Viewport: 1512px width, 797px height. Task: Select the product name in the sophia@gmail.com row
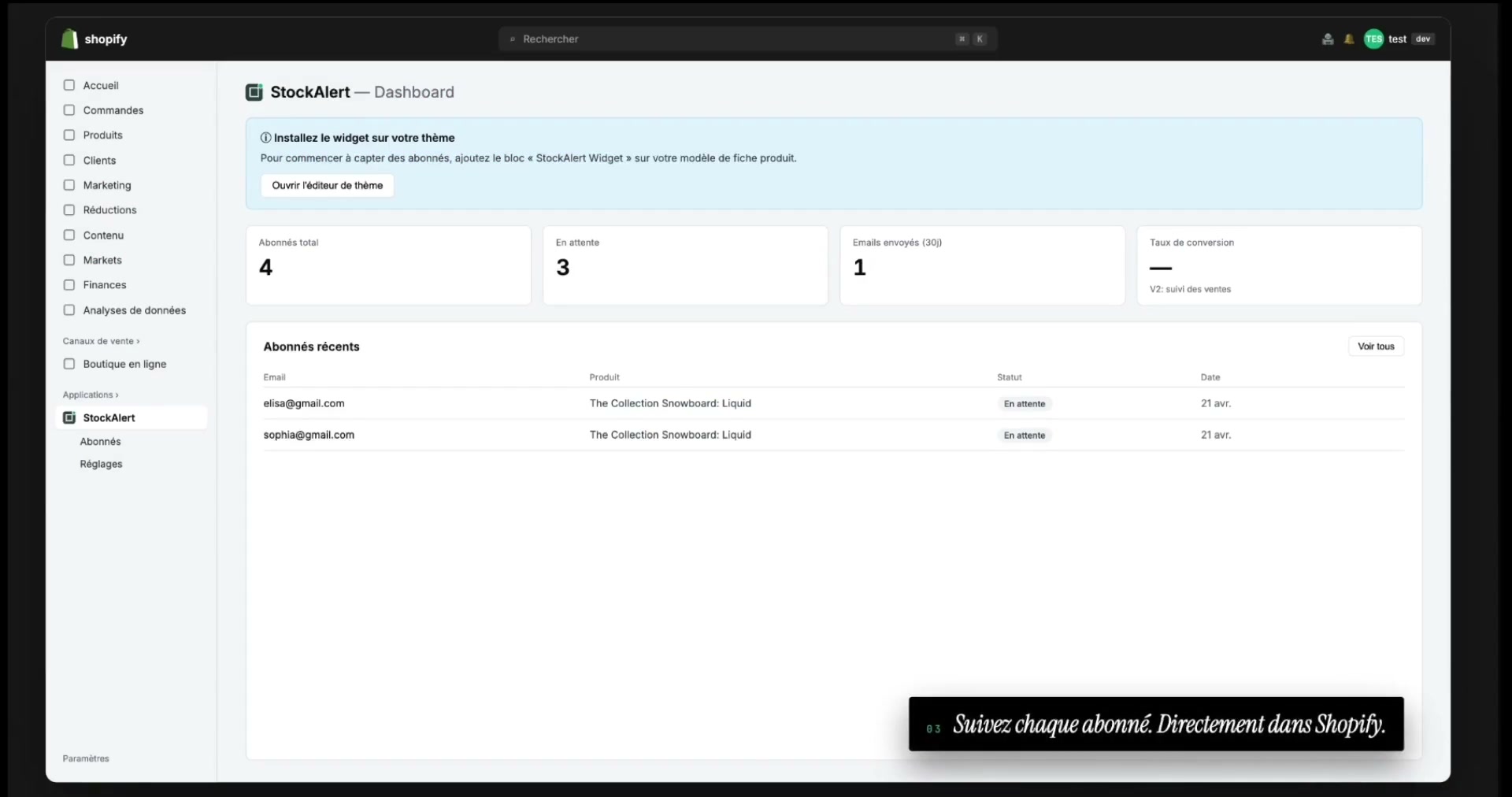(x=670, y=435)
